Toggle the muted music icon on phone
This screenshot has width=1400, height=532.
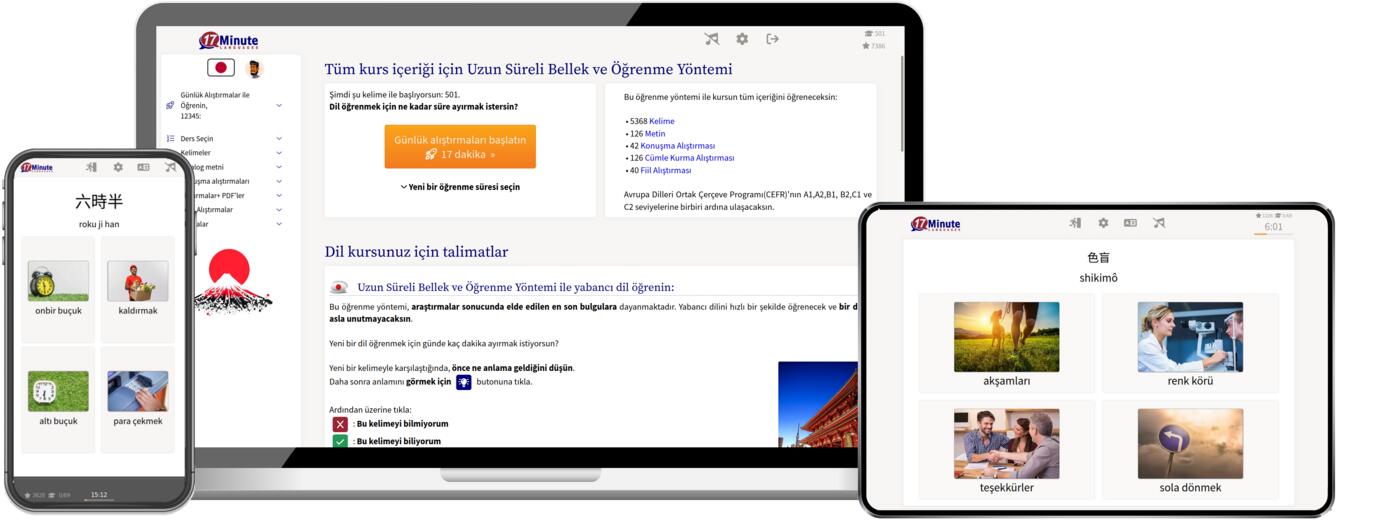pyautogui.click(x=170, y=167)
